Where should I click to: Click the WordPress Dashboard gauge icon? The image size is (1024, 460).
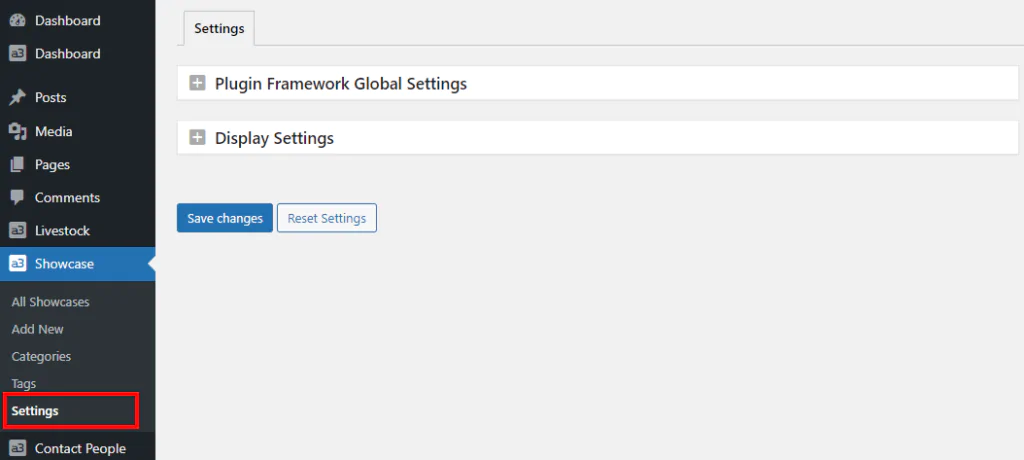[17, 20]
